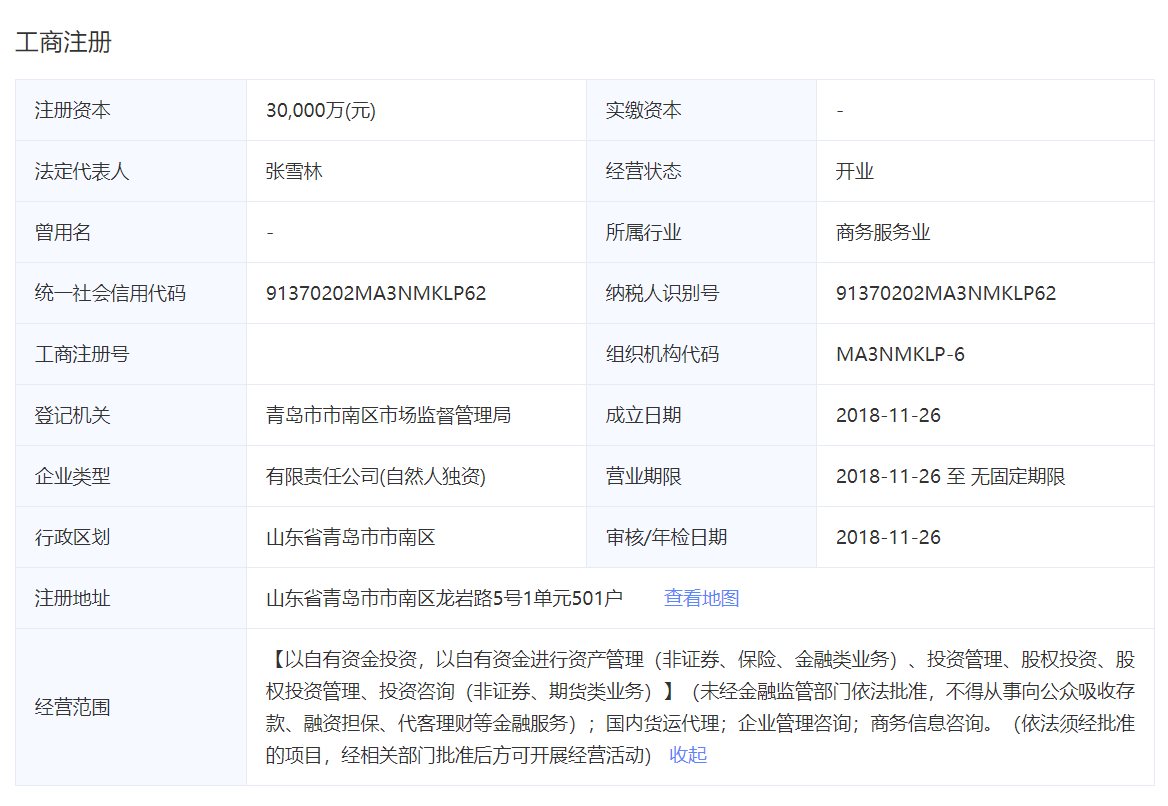Image resolution: width=1168 pixels, height=806 pixels.
Task: Click the empty 工商注册号 value cell
Action: tap(415, 355)
